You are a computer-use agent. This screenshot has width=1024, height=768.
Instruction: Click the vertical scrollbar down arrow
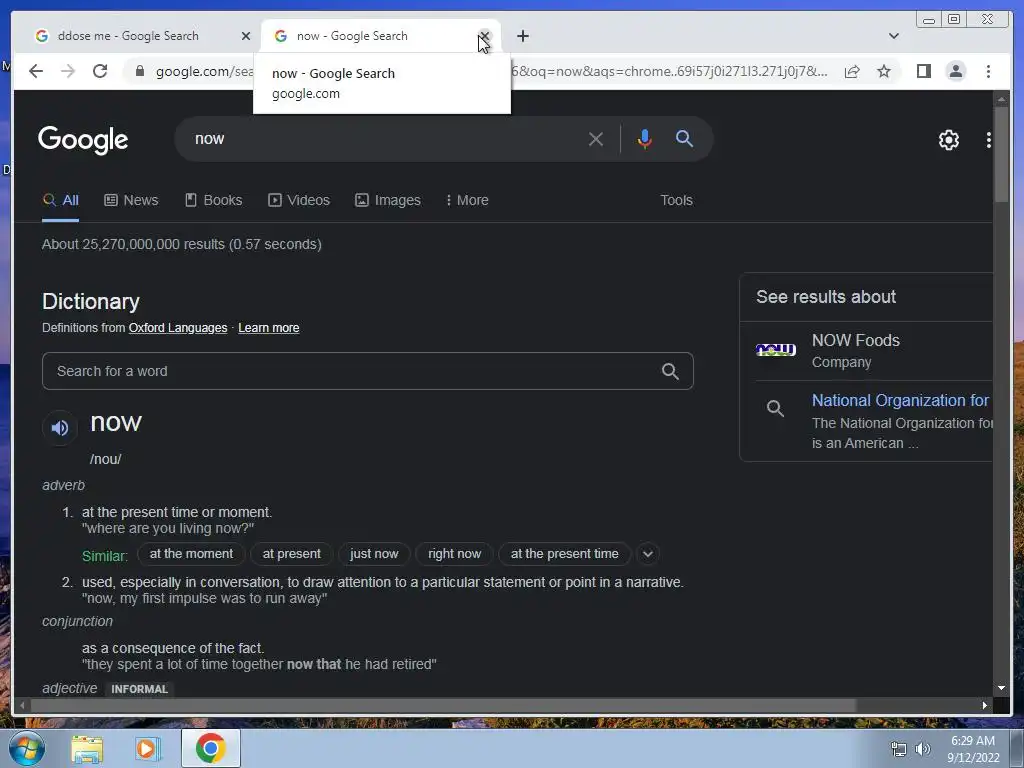click(1001, 688)
